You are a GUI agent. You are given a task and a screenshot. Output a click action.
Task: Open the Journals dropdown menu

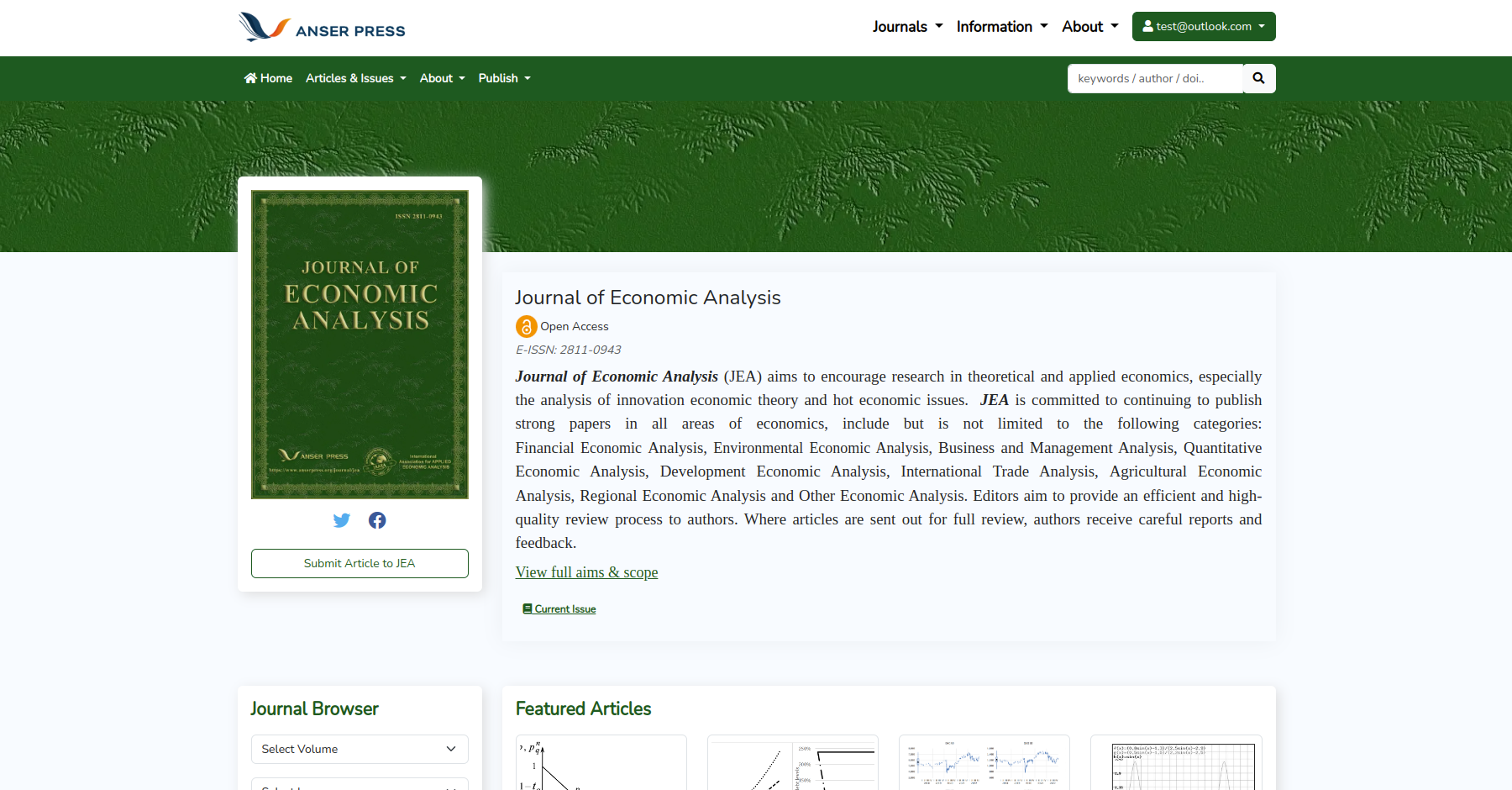point(907,26)
